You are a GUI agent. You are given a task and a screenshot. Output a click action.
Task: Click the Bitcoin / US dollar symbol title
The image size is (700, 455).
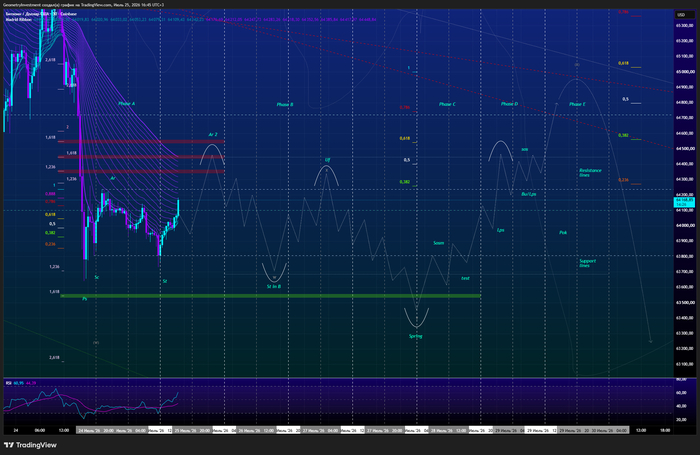click(x=41, y=14)
